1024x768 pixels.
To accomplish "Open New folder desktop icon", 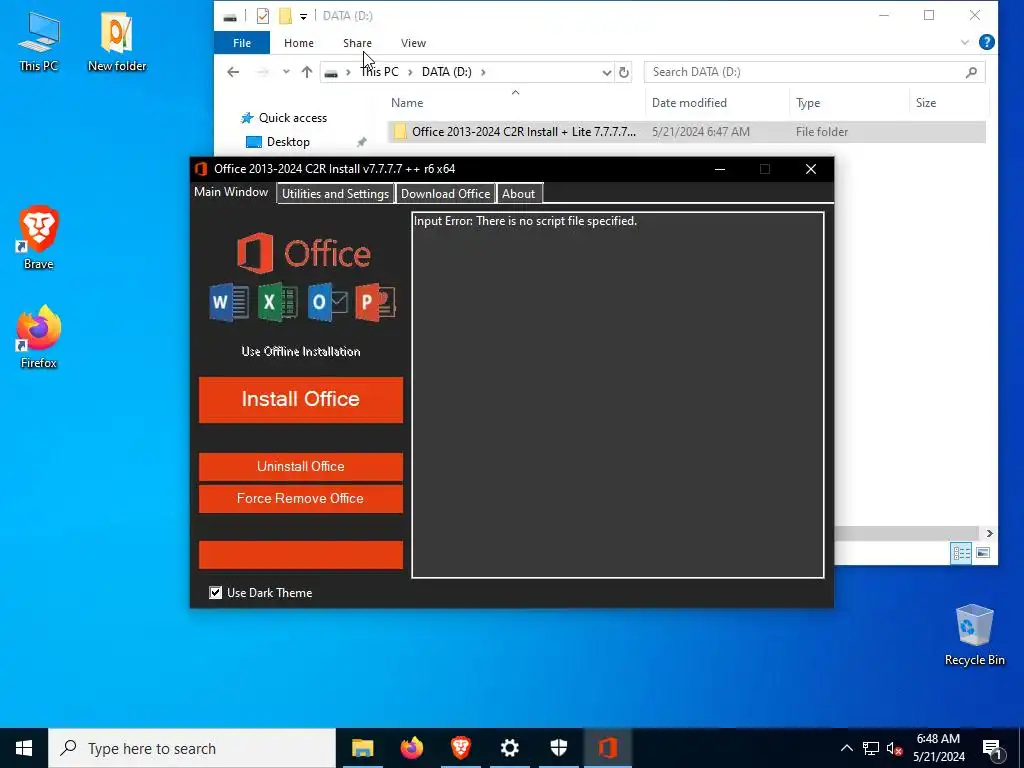I will (117, 40).
